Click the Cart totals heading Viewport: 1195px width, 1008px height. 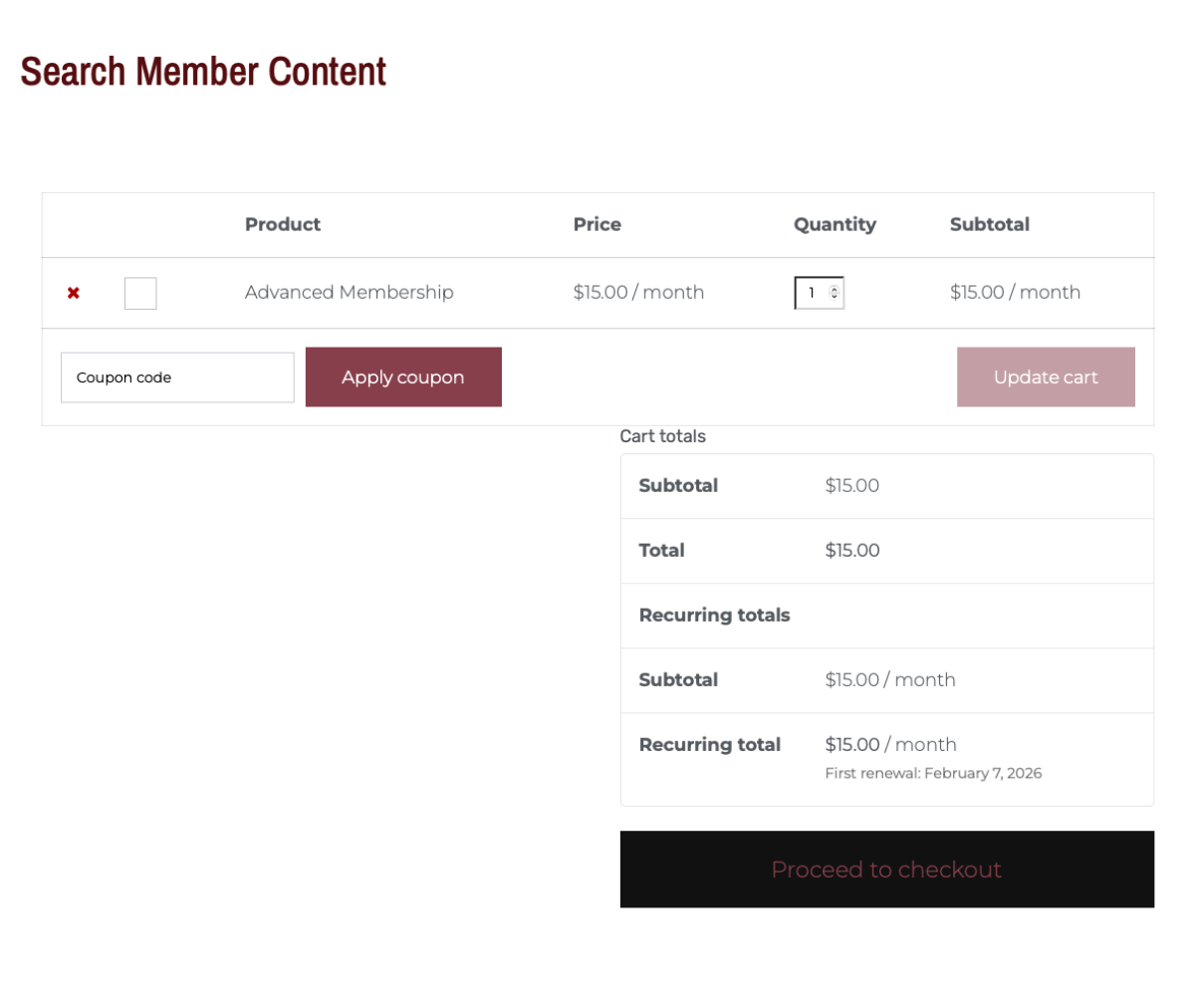pyautogui.click(x=662, y=436)
